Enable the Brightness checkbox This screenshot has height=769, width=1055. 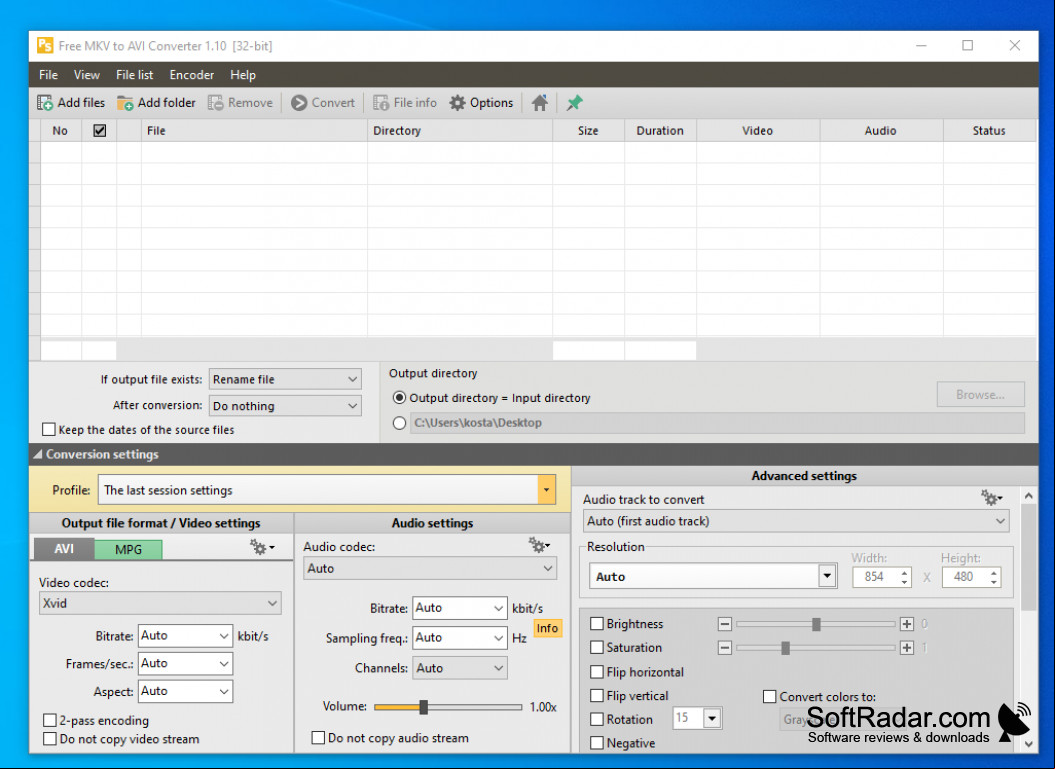tap(597, 624)
